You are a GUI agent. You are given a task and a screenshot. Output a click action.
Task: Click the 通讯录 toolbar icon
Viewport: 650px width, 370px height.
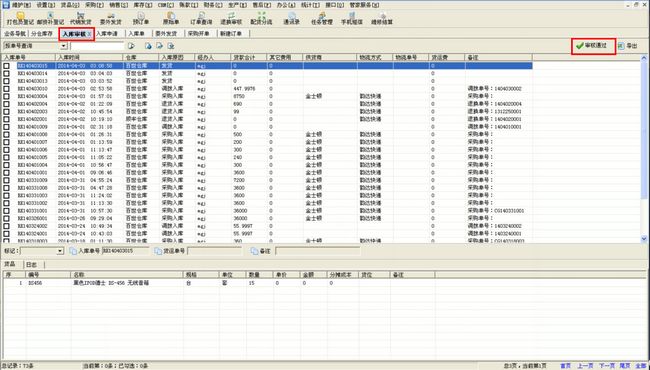(x=291, y=18)
